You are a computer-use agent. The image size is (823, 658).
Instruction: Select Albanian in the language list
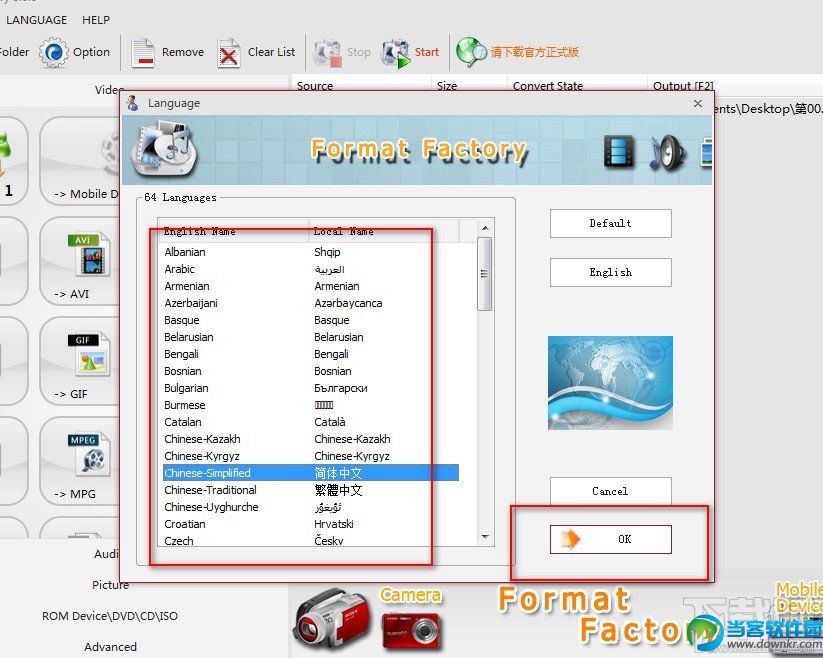click(x=311, y=252)
